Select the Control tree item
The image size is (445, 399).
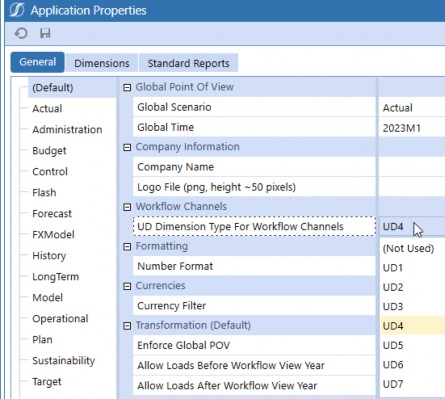click(50, 172)
